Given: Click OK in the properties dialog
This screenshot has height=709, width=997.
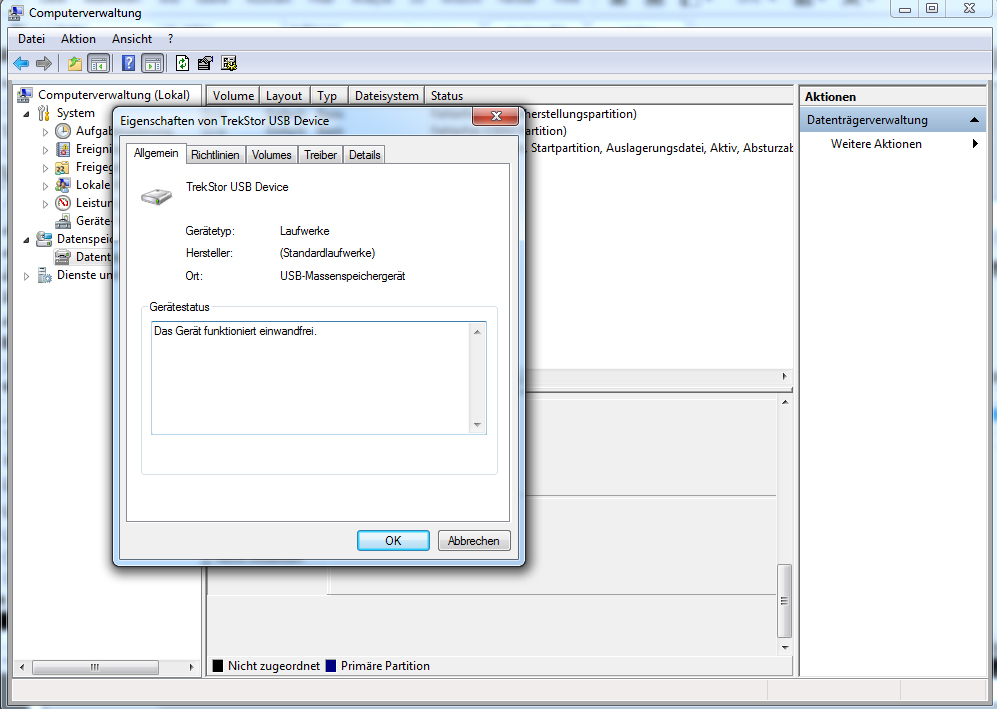Looking at the screenshot, I should (393, 540).
